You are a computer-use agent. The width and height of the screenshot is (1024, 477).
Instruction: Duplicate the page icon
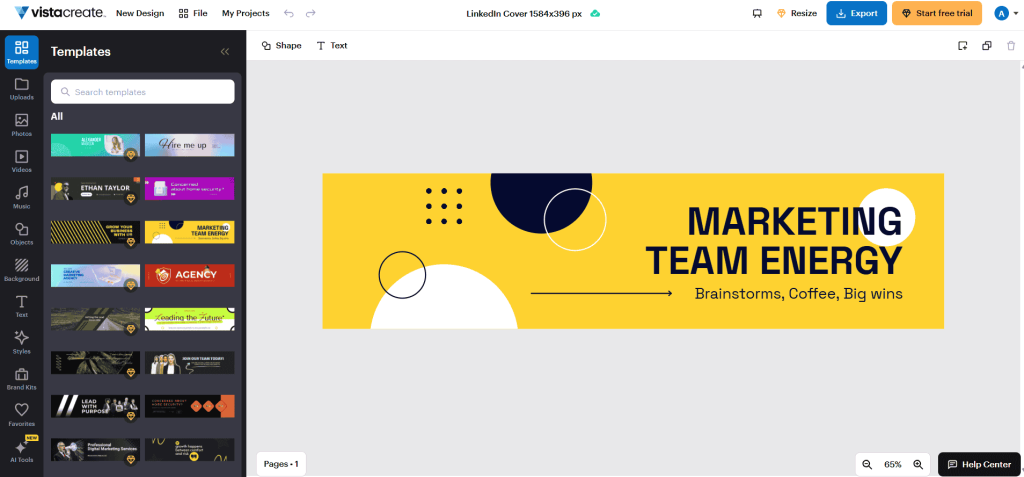tap(987, 46)
